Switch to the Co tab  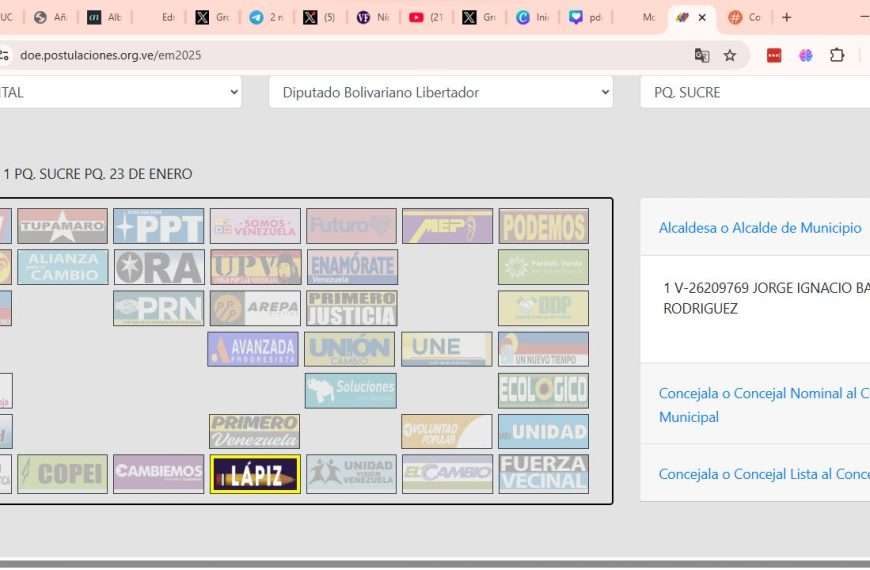point(745,17)
